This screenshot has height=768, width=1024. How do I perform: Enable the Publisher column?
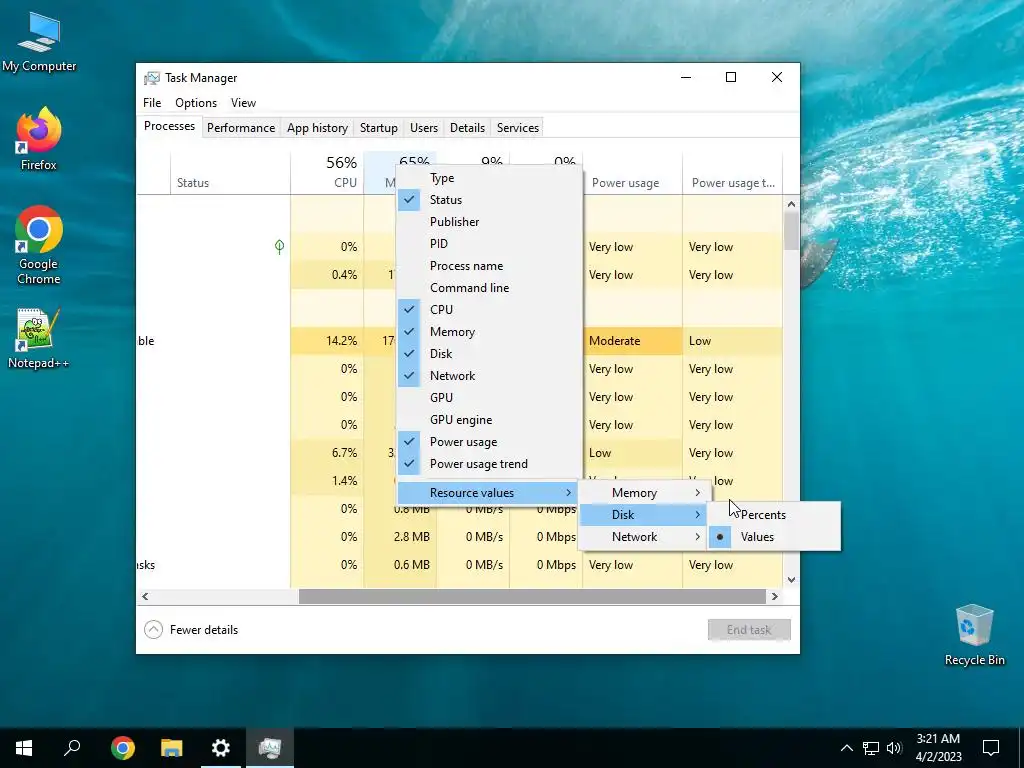tap(488, 222)
